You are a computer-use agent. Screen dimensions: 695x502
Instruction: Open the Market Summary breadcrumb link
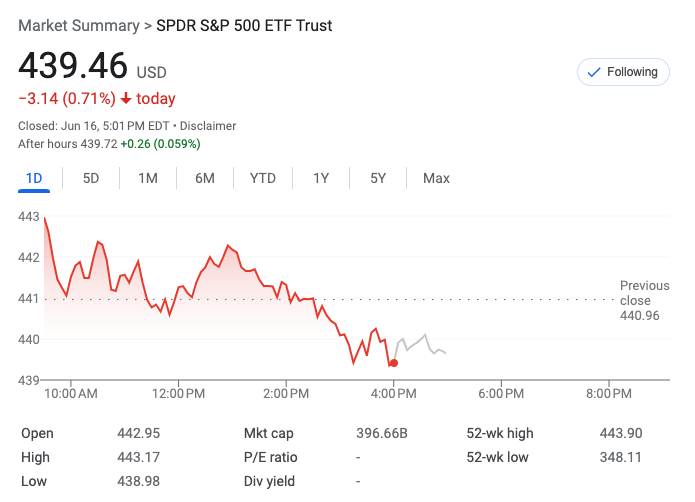(x=79, y=25)
